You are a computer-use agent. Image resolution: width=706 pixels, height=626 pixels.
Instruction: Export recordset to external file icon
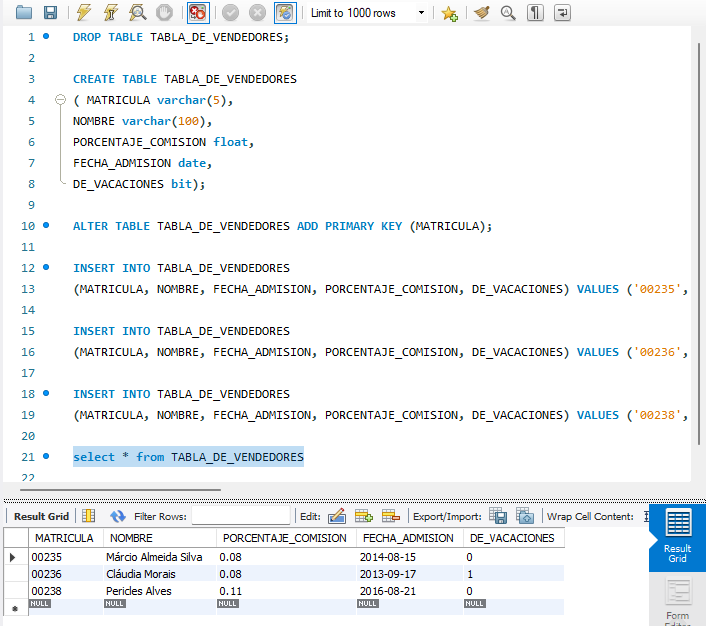click(498, 516)
